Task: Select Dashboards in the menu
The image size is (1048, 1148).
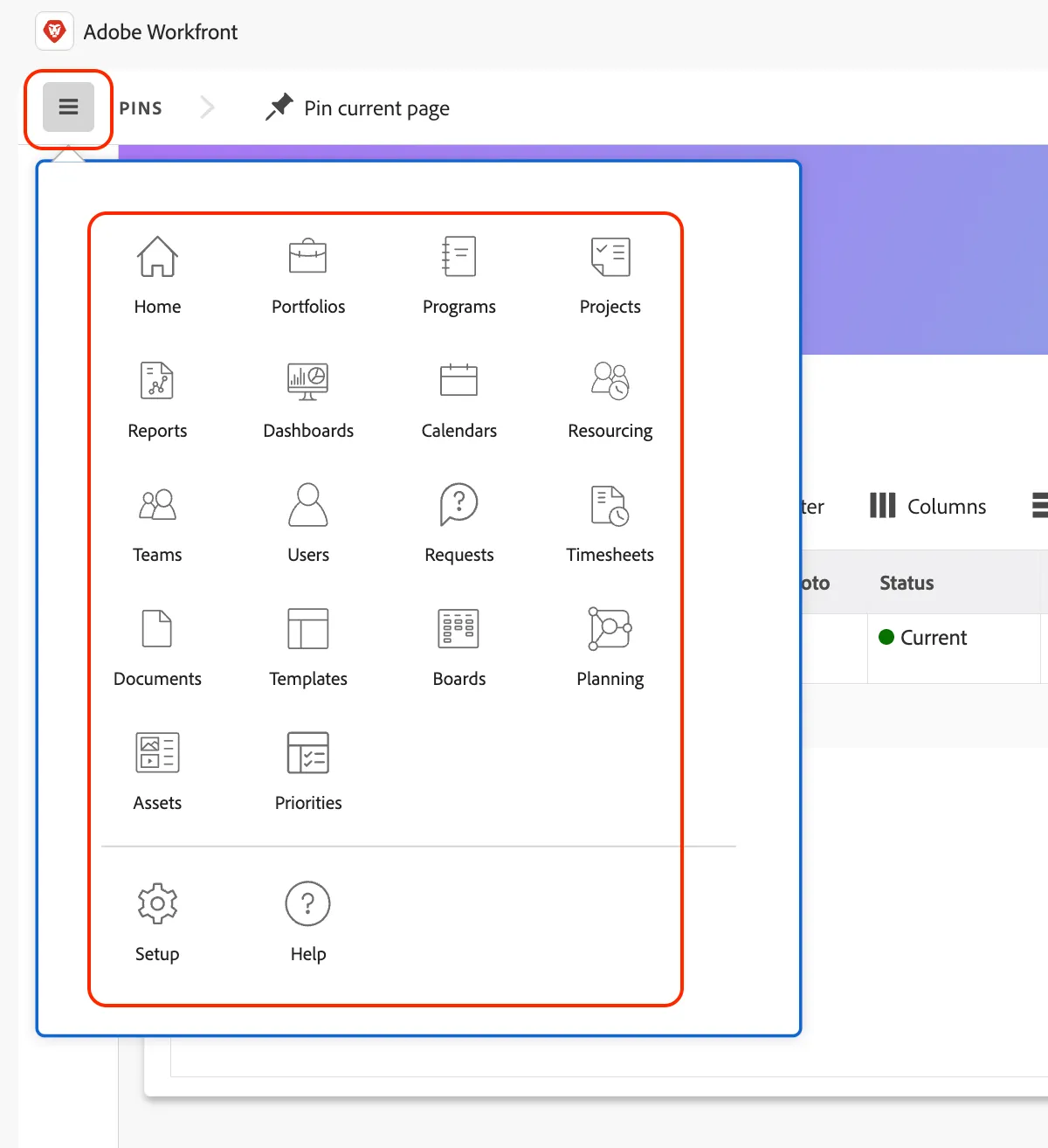Action: coord(308,399)
